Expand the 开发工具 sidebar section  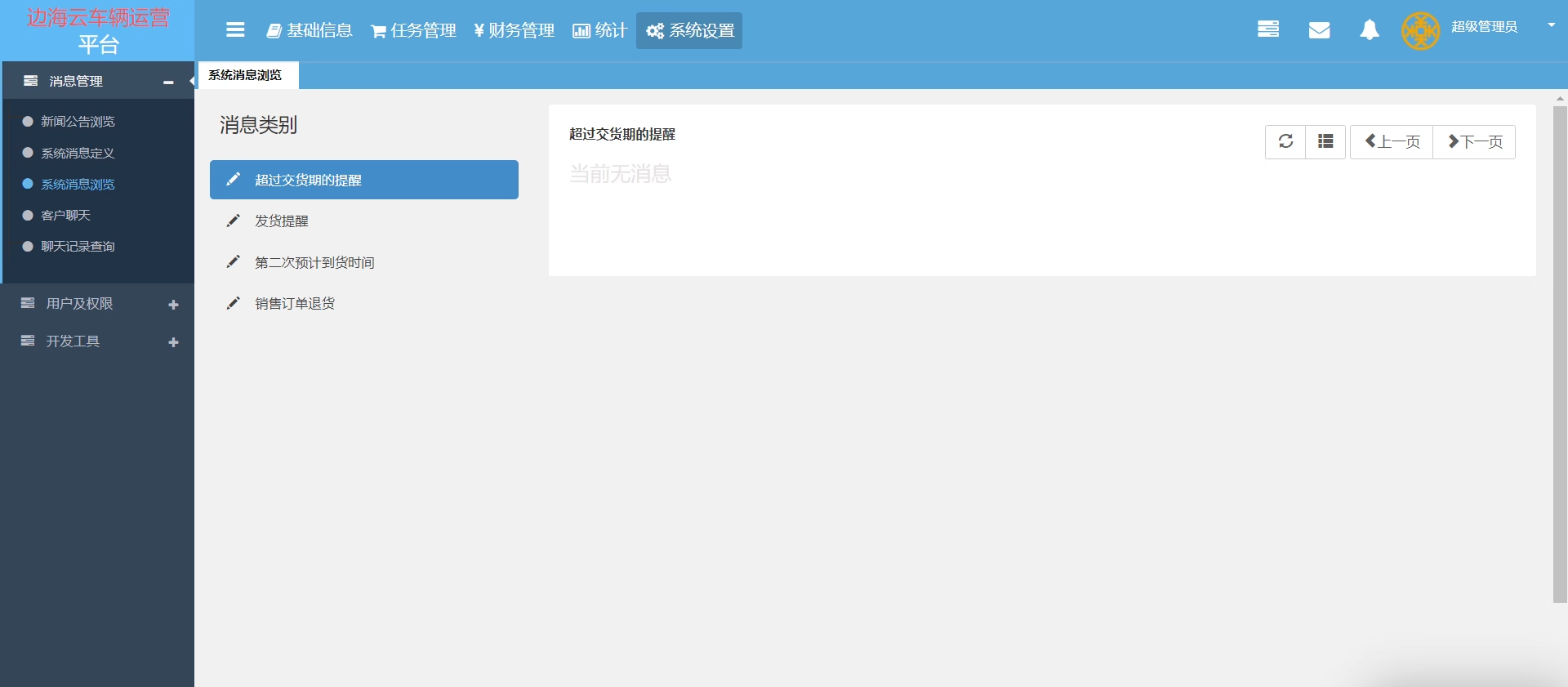[98, 341]
